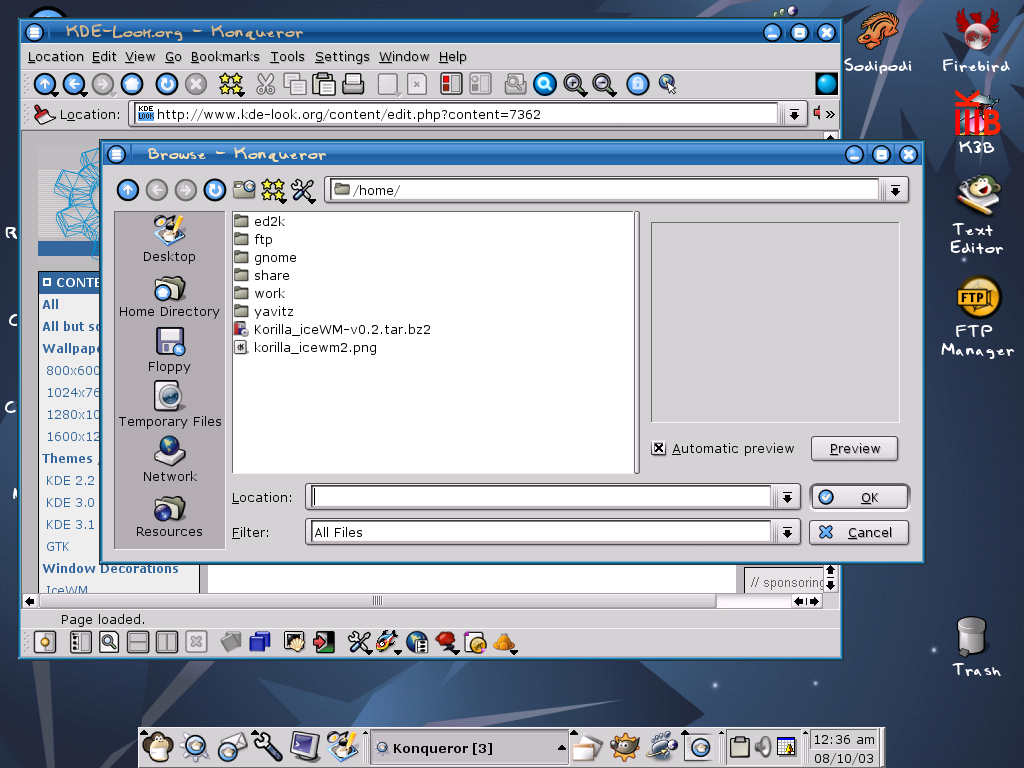Open the Tools menu
The image size is (1024, 768).
coord(287,57)
